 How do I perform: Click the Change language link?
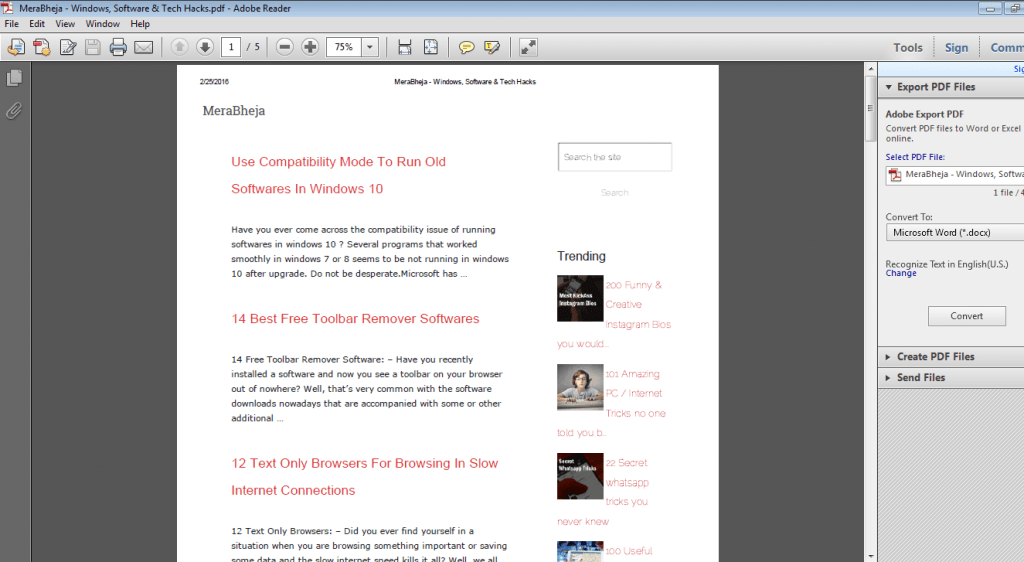(900, 273)
